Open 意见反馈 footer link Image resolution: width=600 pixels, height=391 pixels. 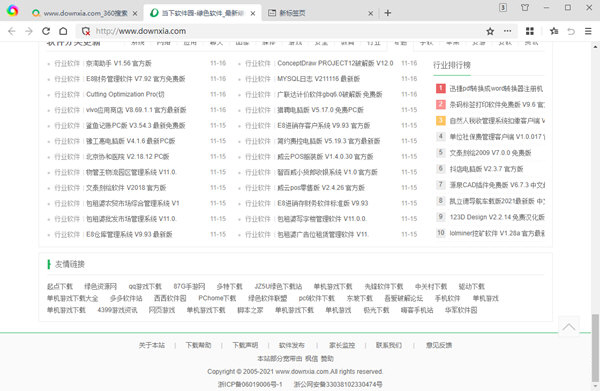[x=439, y=345]
